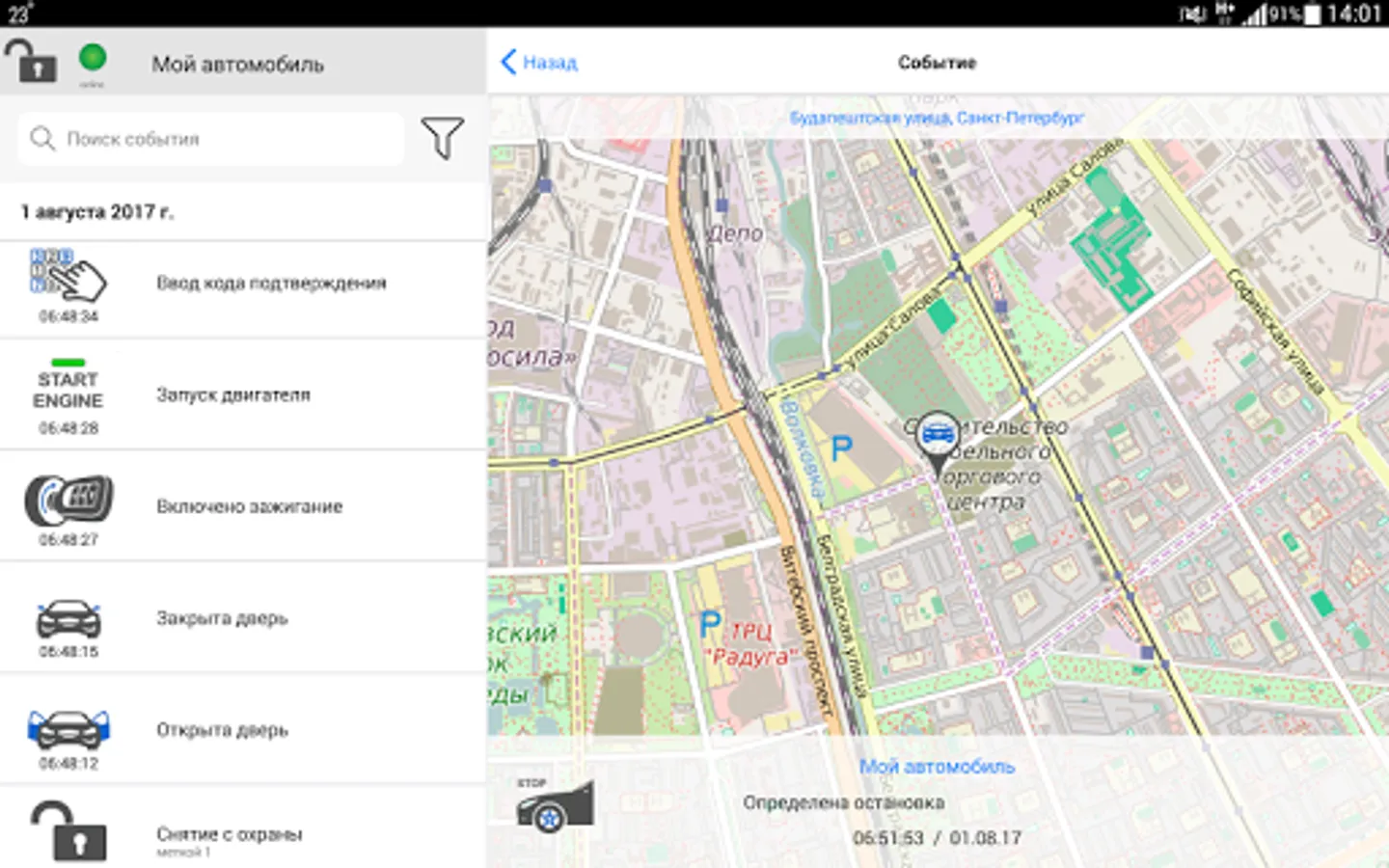Tap the 06:48:28 timestamp
Viewport: 1389px width, 868px height.
pos(68,428)
